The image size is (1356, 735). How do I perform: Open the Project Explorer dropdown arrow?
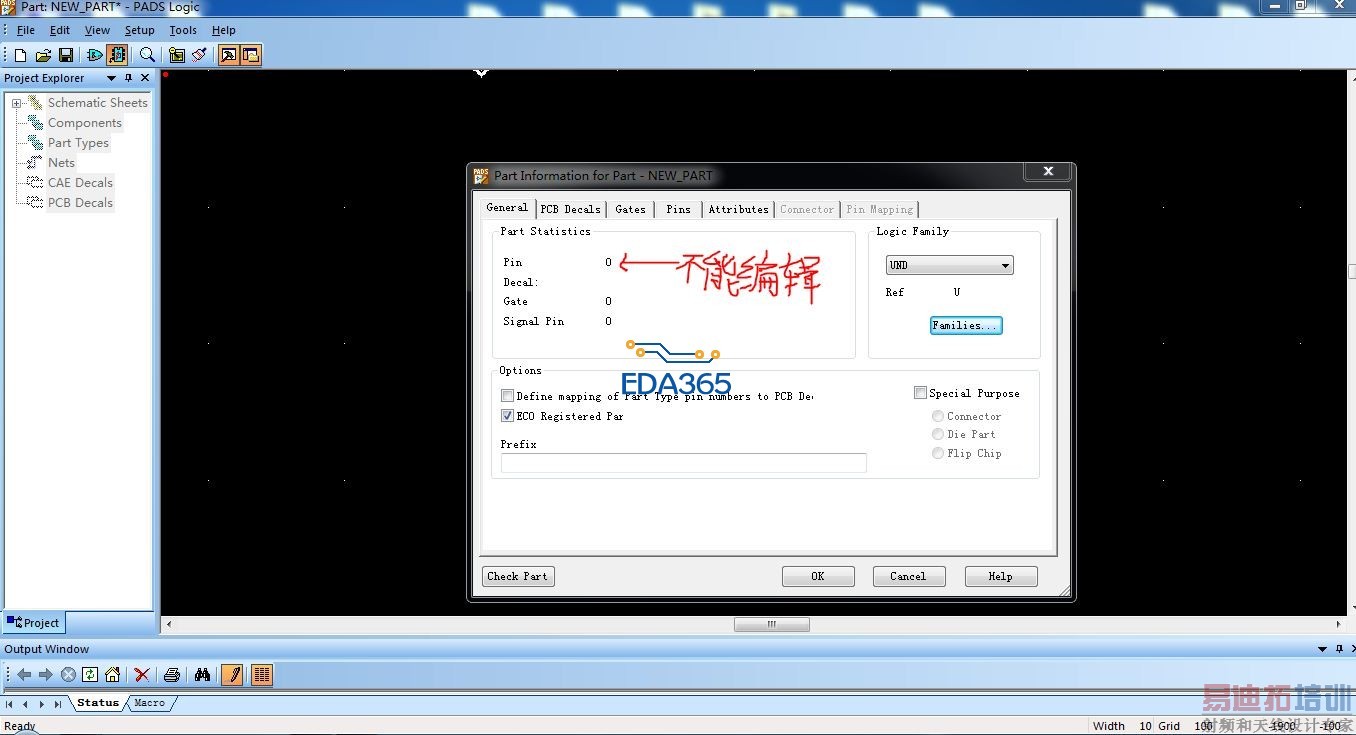tap(111, 78)
